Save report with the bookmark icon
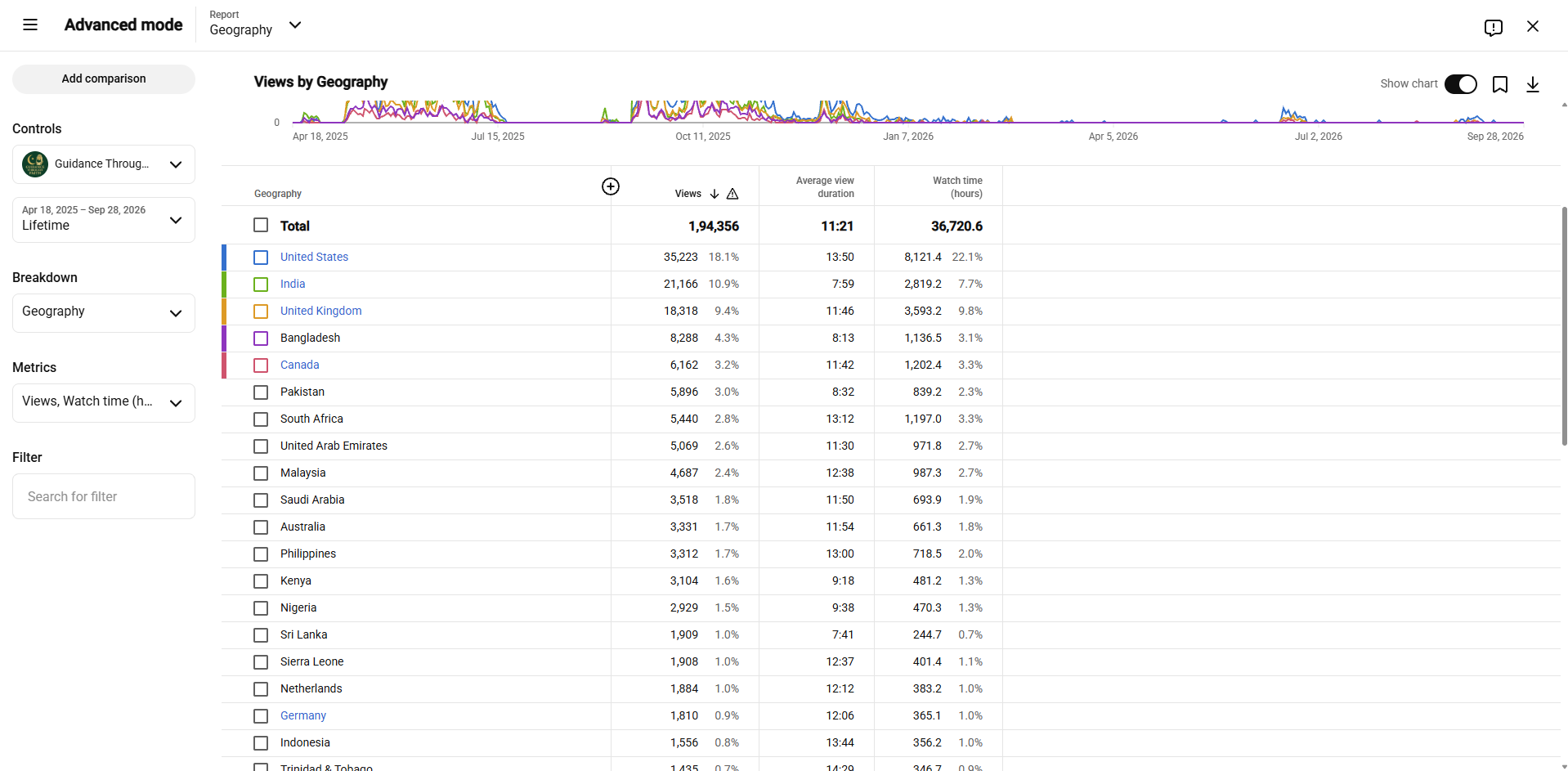The height and width of the screenshot is (771, 1568). 1500,84
